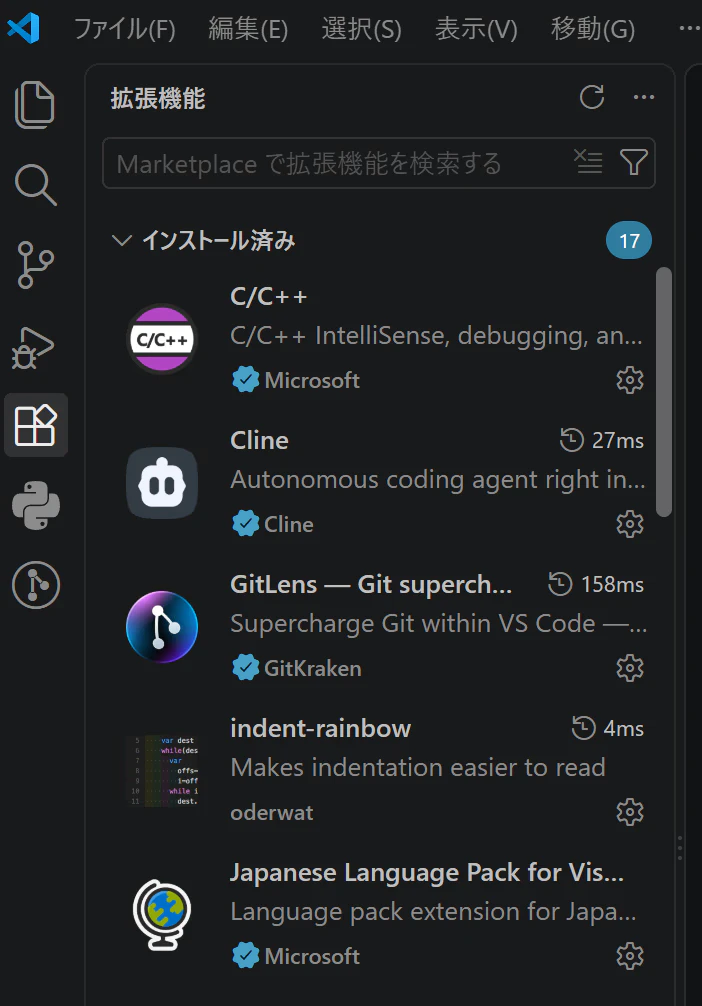Select the indent-rainbow extension title

(320, 729)
